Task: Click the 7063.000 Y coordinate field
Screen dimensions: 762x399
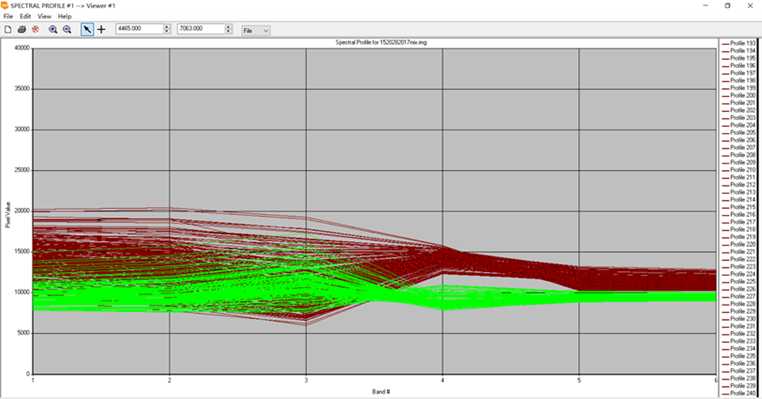Action: (201, 29)
